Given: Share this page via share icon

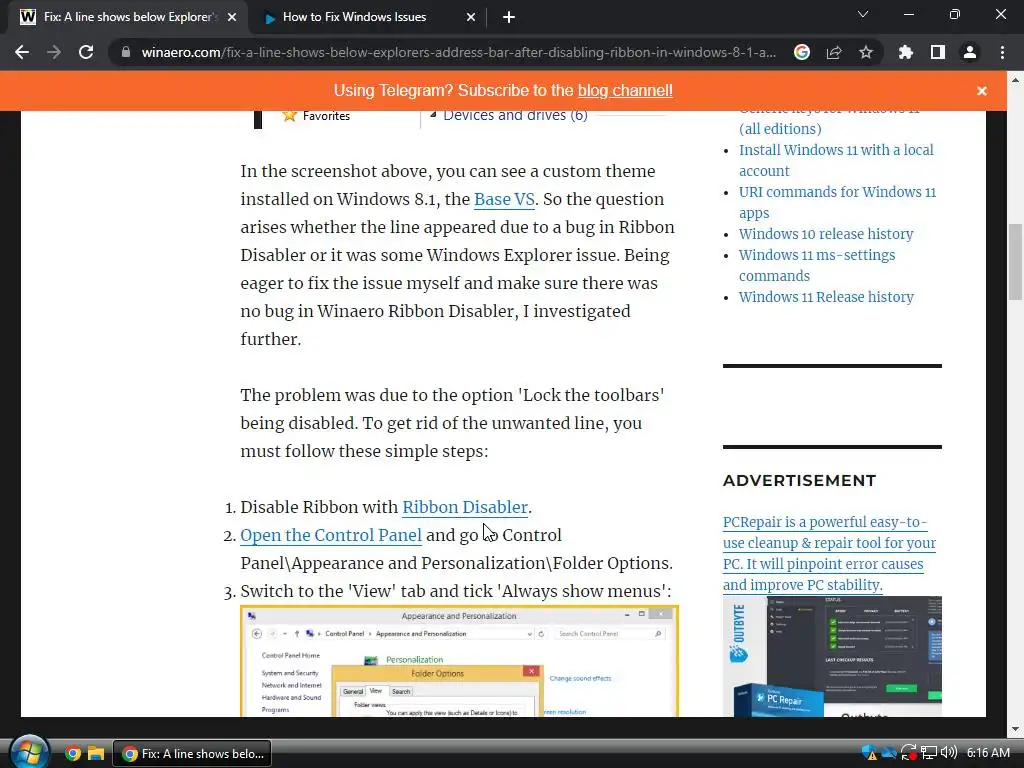Looking at the screenshot, I should tap(834, 52).
